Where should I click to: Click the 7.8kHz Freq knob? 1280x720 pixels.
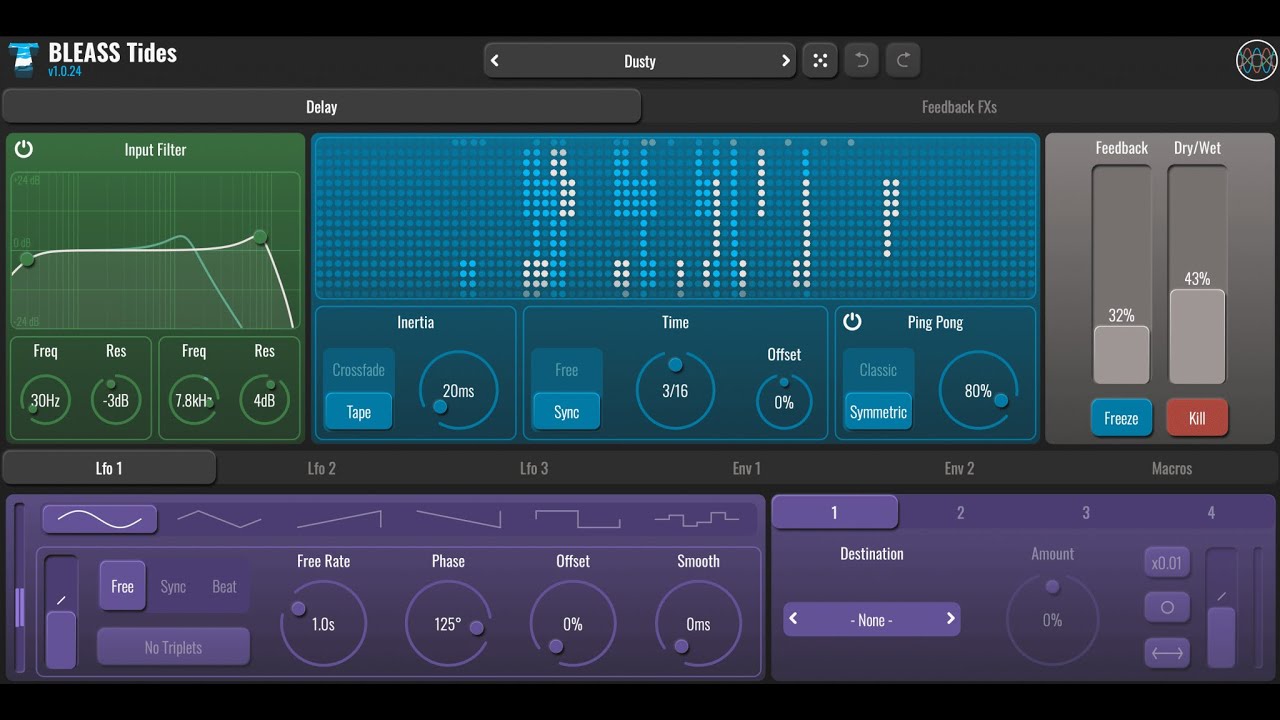194,401
